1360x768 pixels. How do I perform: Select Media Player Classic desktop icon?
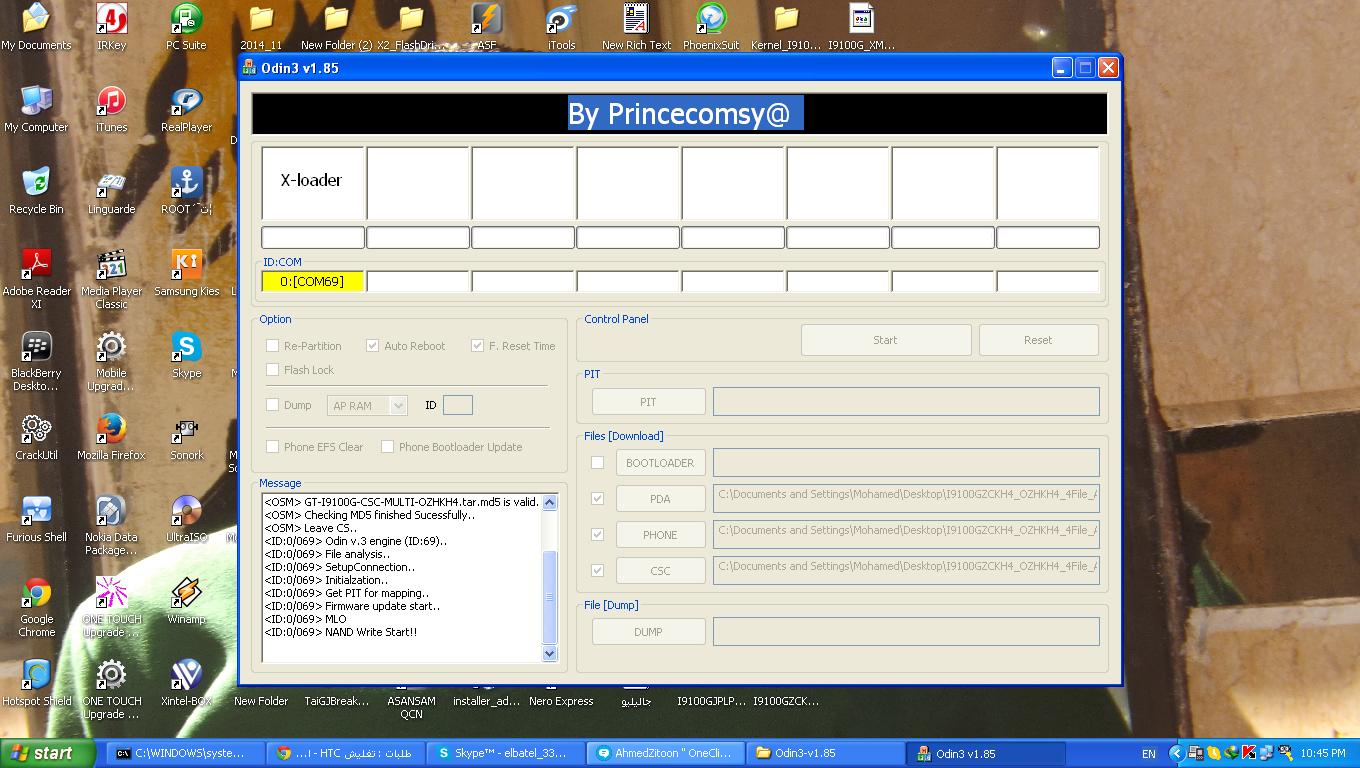click(111, 279)
